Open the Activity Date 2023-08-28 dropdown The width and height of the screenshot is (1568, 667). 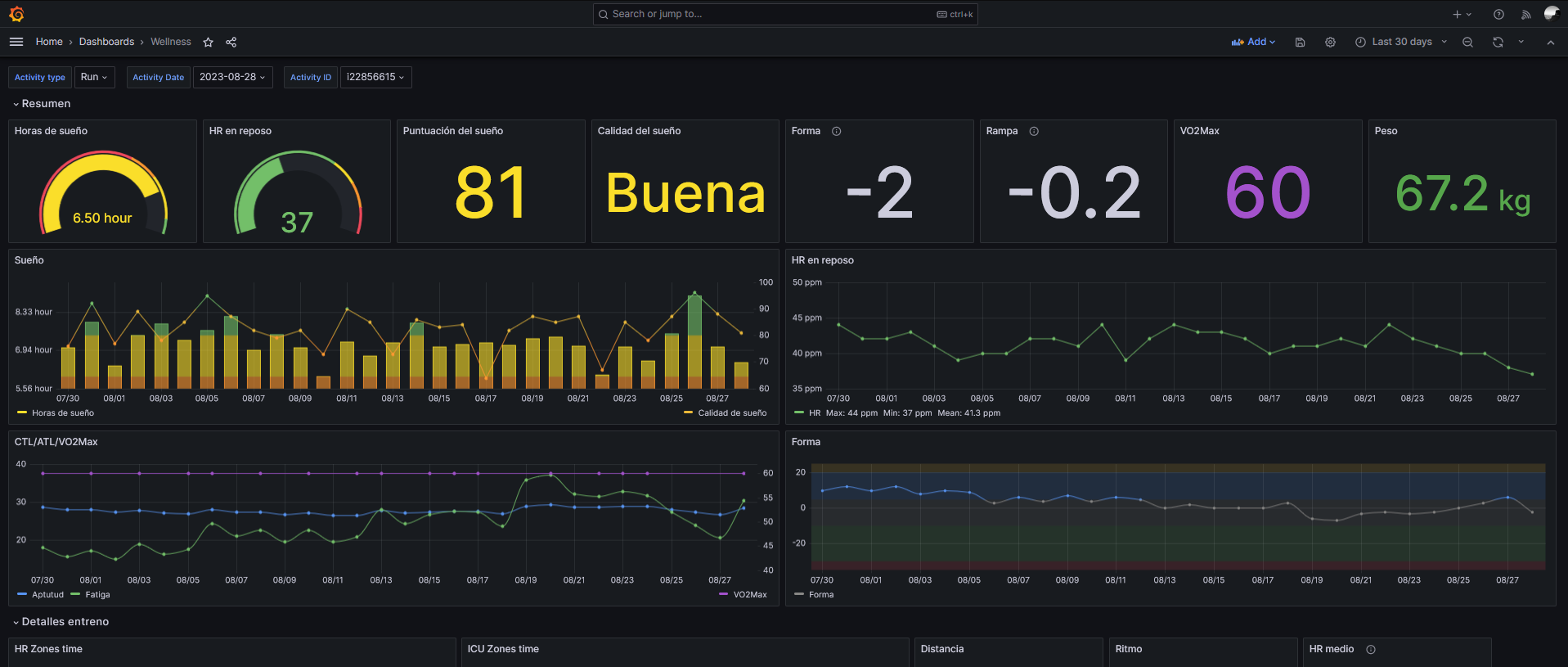tap(232, 77)
